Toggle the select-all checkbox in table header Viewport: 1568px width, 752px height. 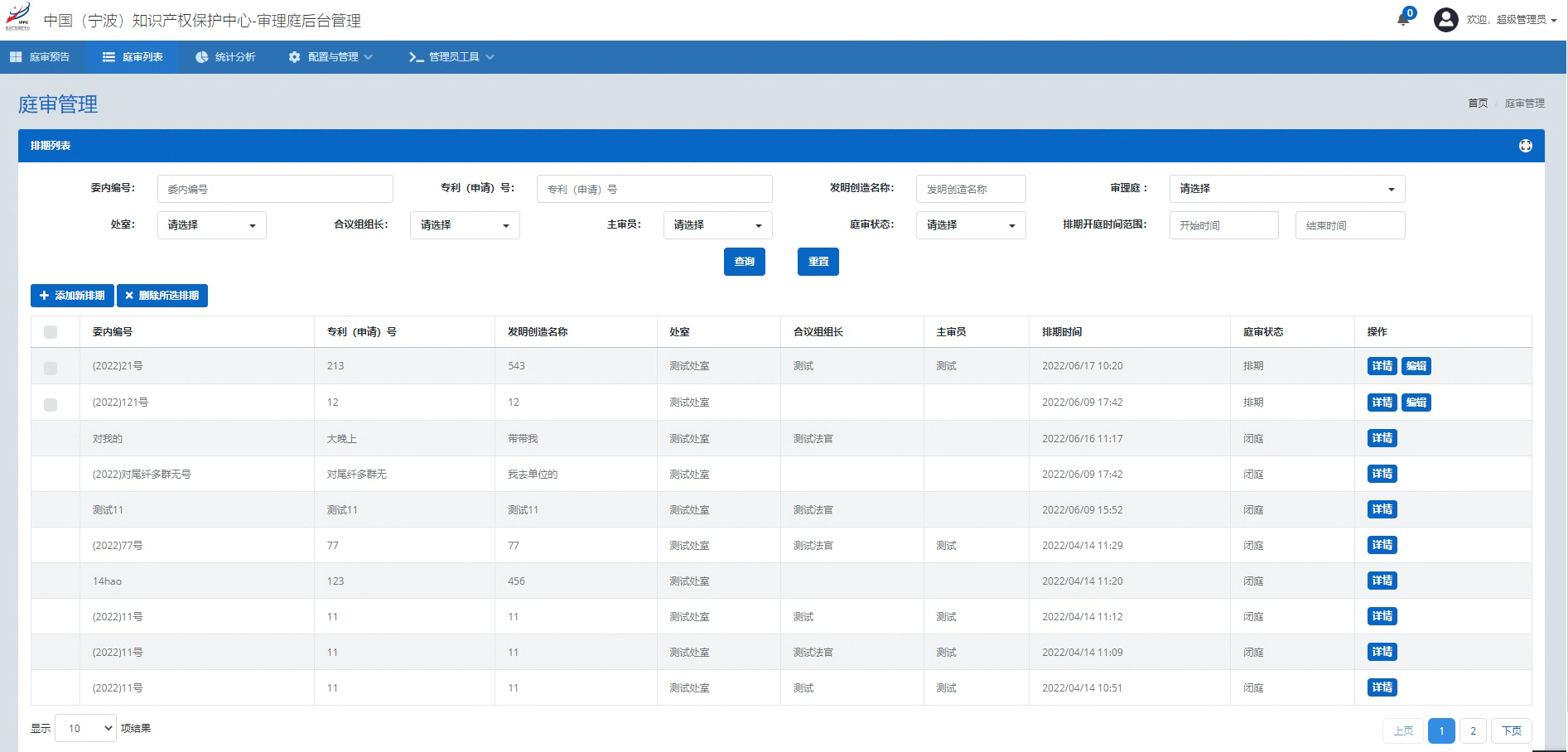[x=51, y=332]
